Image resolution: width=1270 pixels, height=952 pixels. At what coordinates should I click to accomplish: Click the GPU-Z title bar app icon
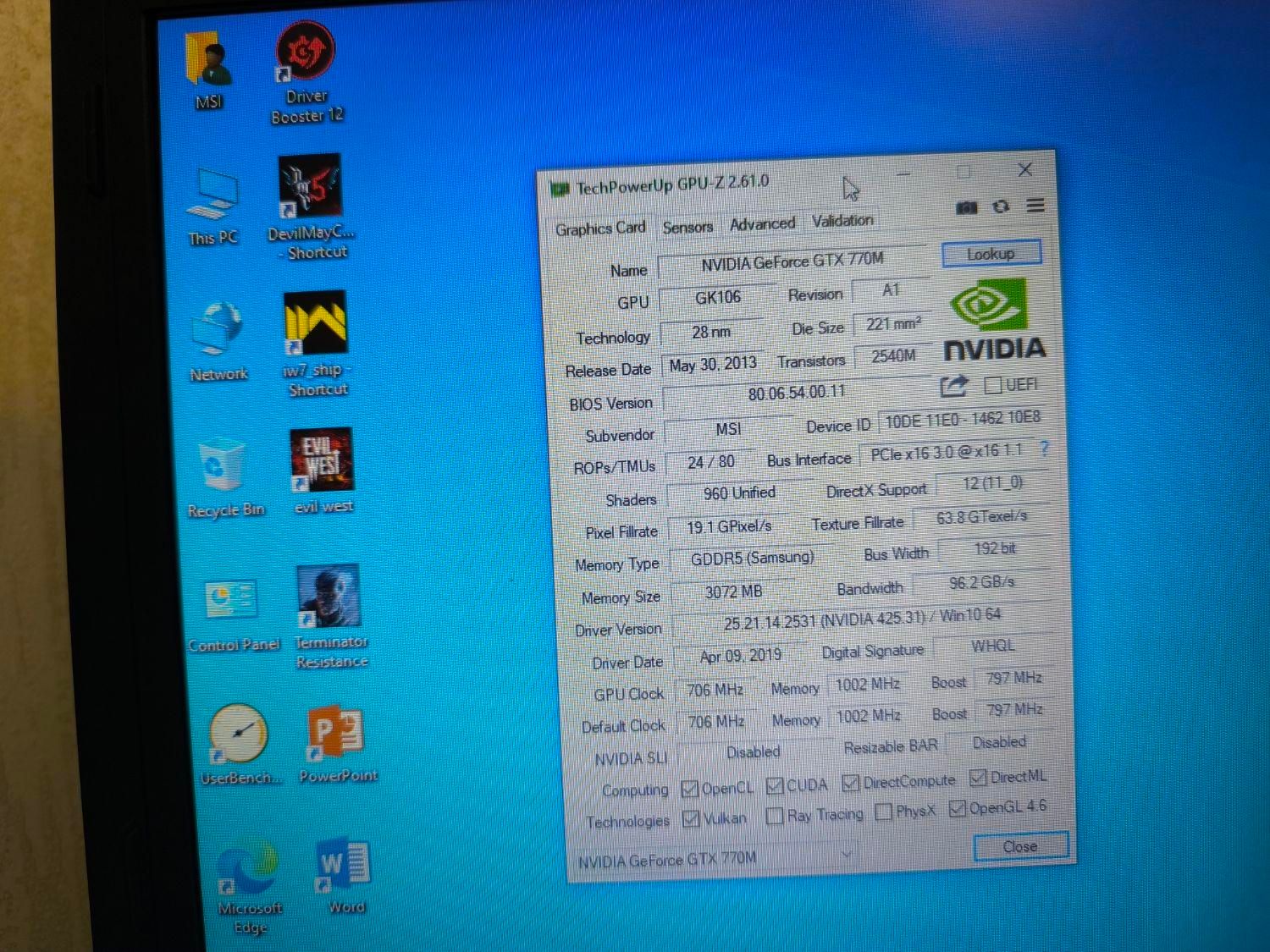[559, 190]
